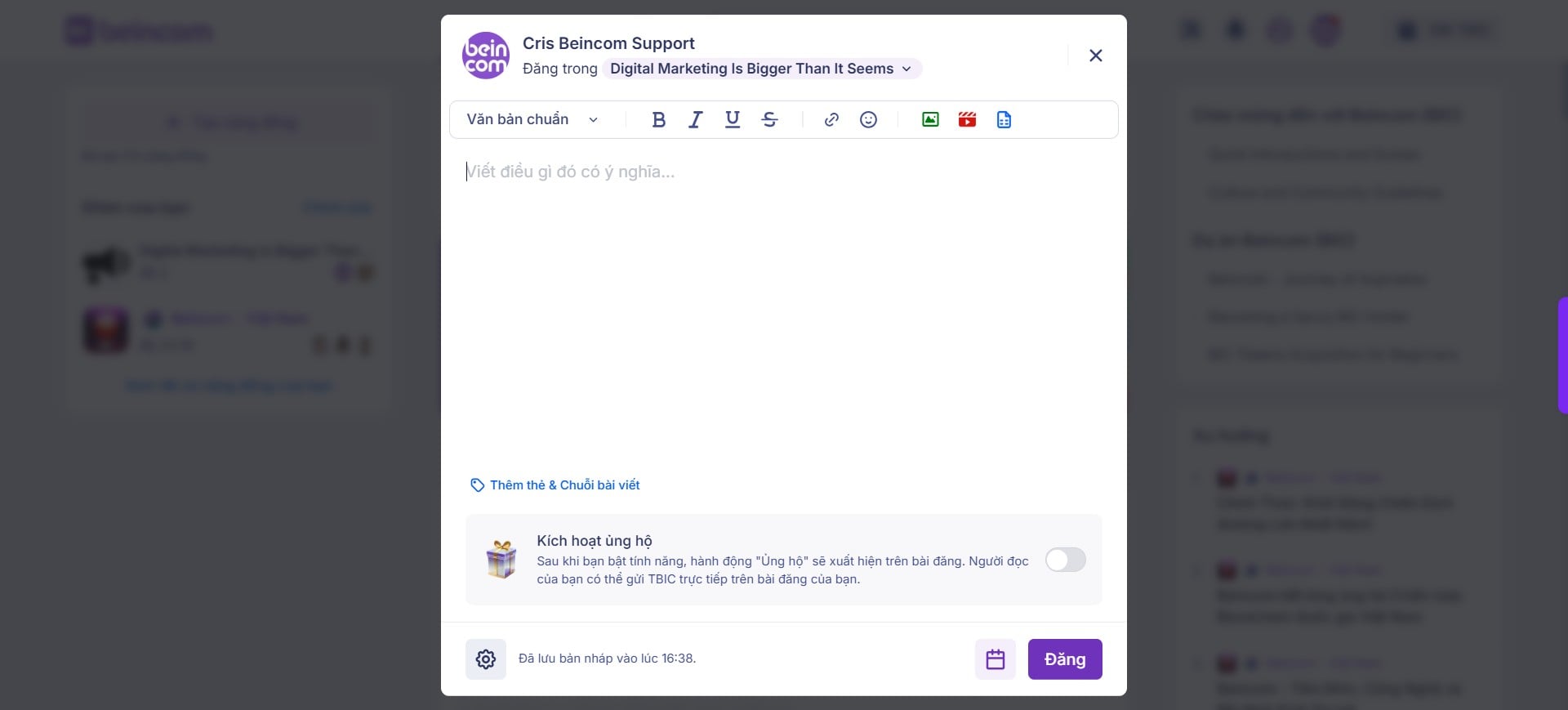Schedule post with calendar icon
The width and height of the screenshot is (1568, 710).
click(996, 659)
